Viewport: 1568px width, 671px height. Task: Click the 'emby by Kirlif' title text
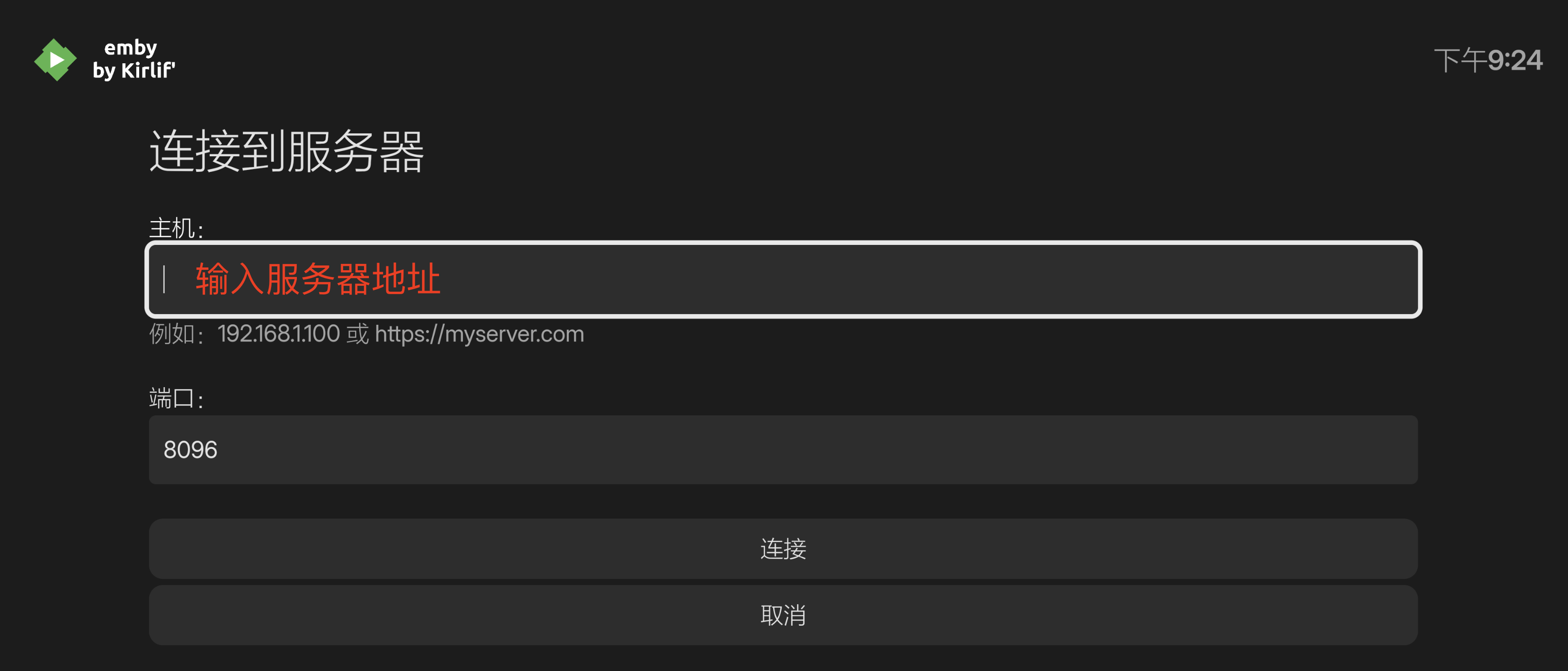point(134,60)
